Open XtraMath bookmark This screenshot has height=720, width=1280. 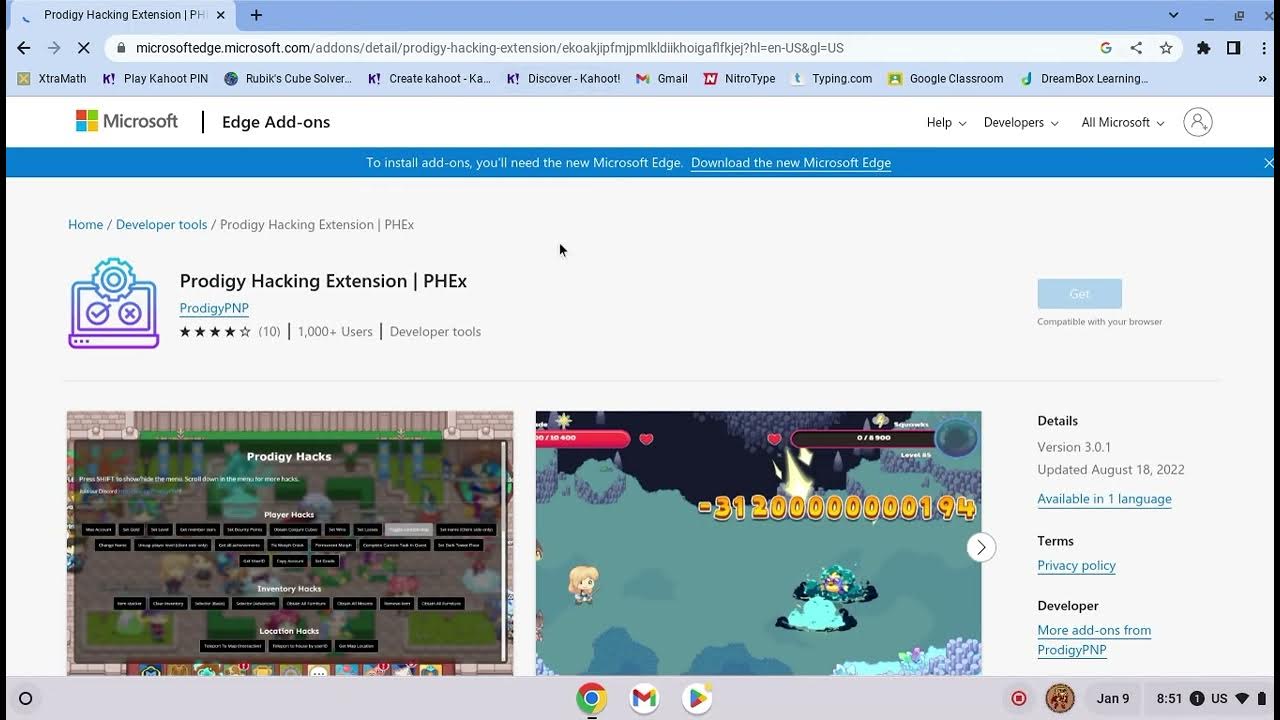[52, 78]
